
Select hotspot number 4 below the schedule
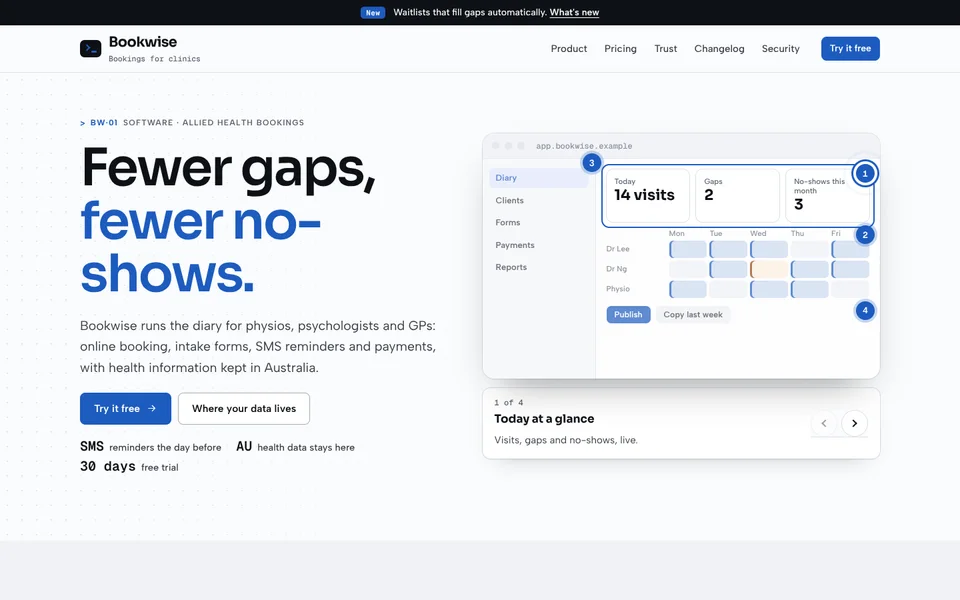864,310
